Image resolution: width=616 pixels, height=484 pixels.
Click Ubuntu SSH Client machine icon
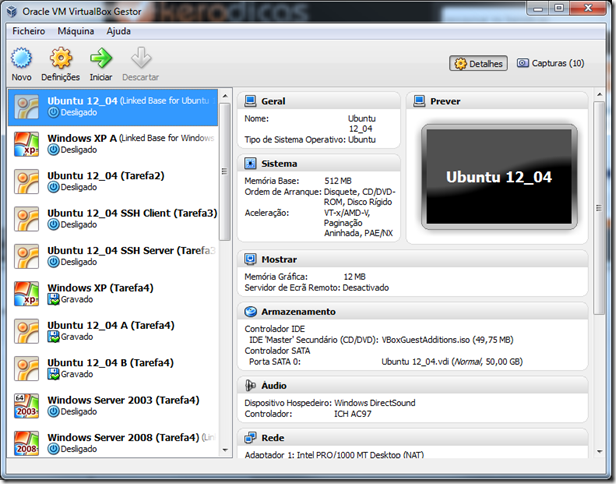point(26,219)
